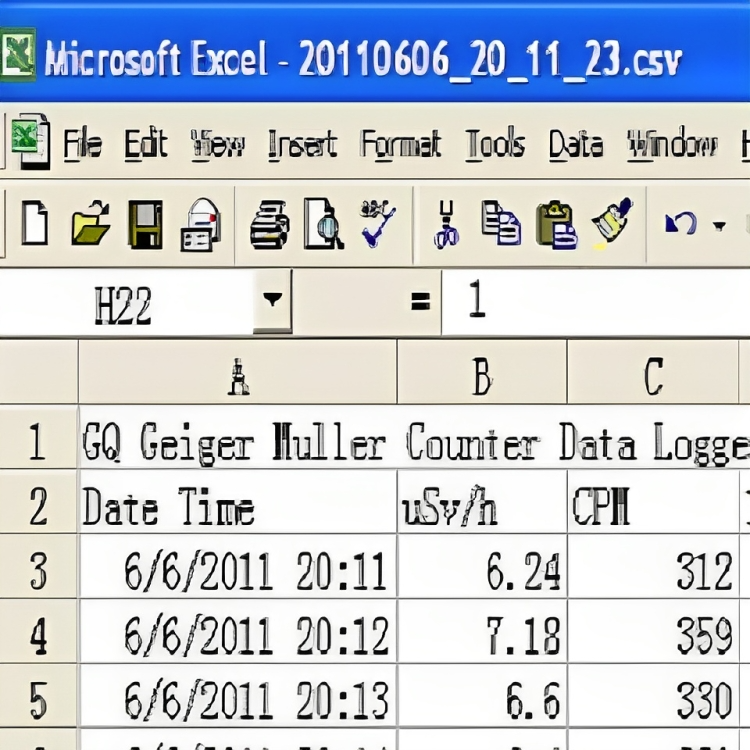This screenshot has width=750, height=750.
Task: Open the Edit menu
Action: pyautogui.click(x=146, y=144)
